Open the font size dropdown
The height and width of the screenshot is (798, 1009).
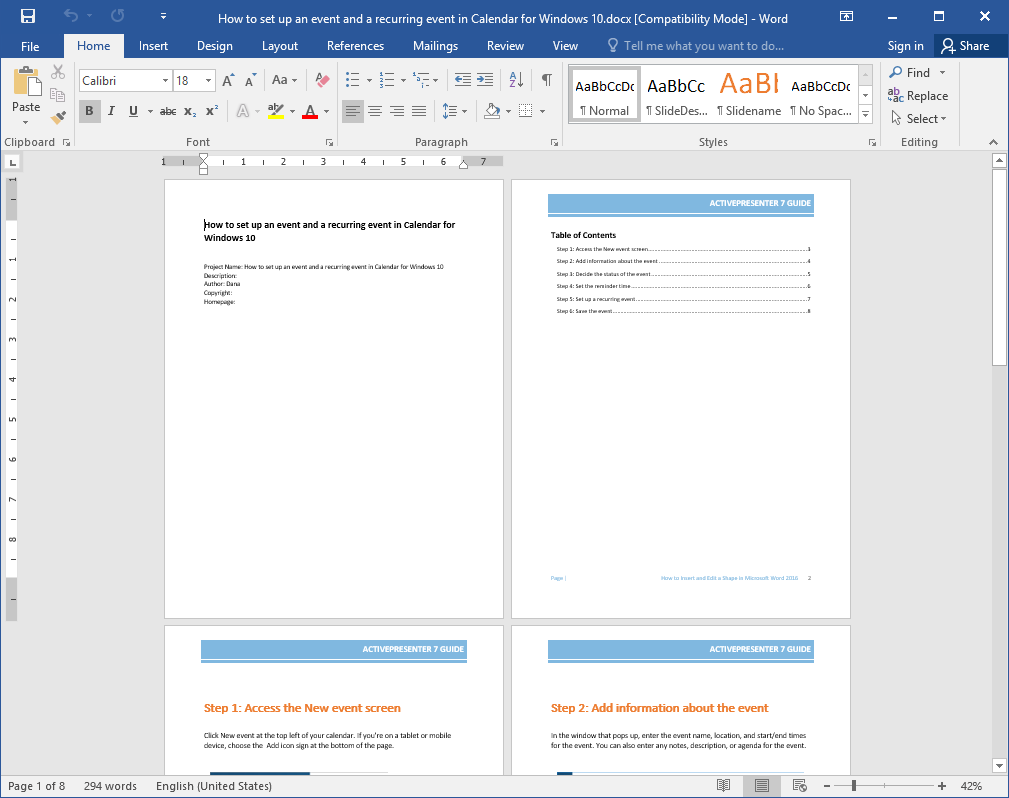click(208, 80)
